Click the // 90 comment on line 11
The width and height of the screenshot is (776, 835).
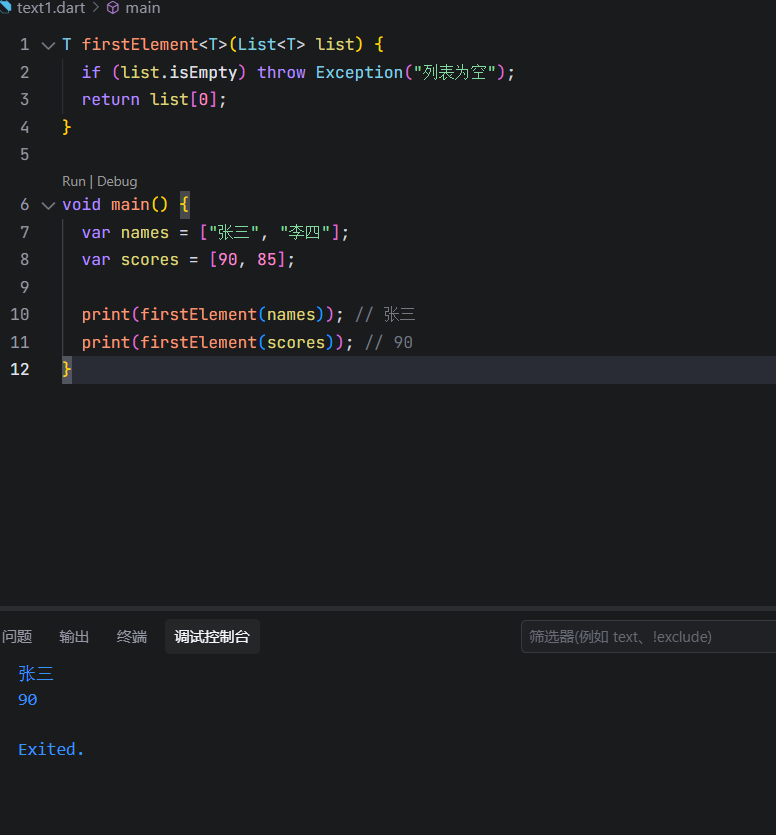click(x=389, y=342)
